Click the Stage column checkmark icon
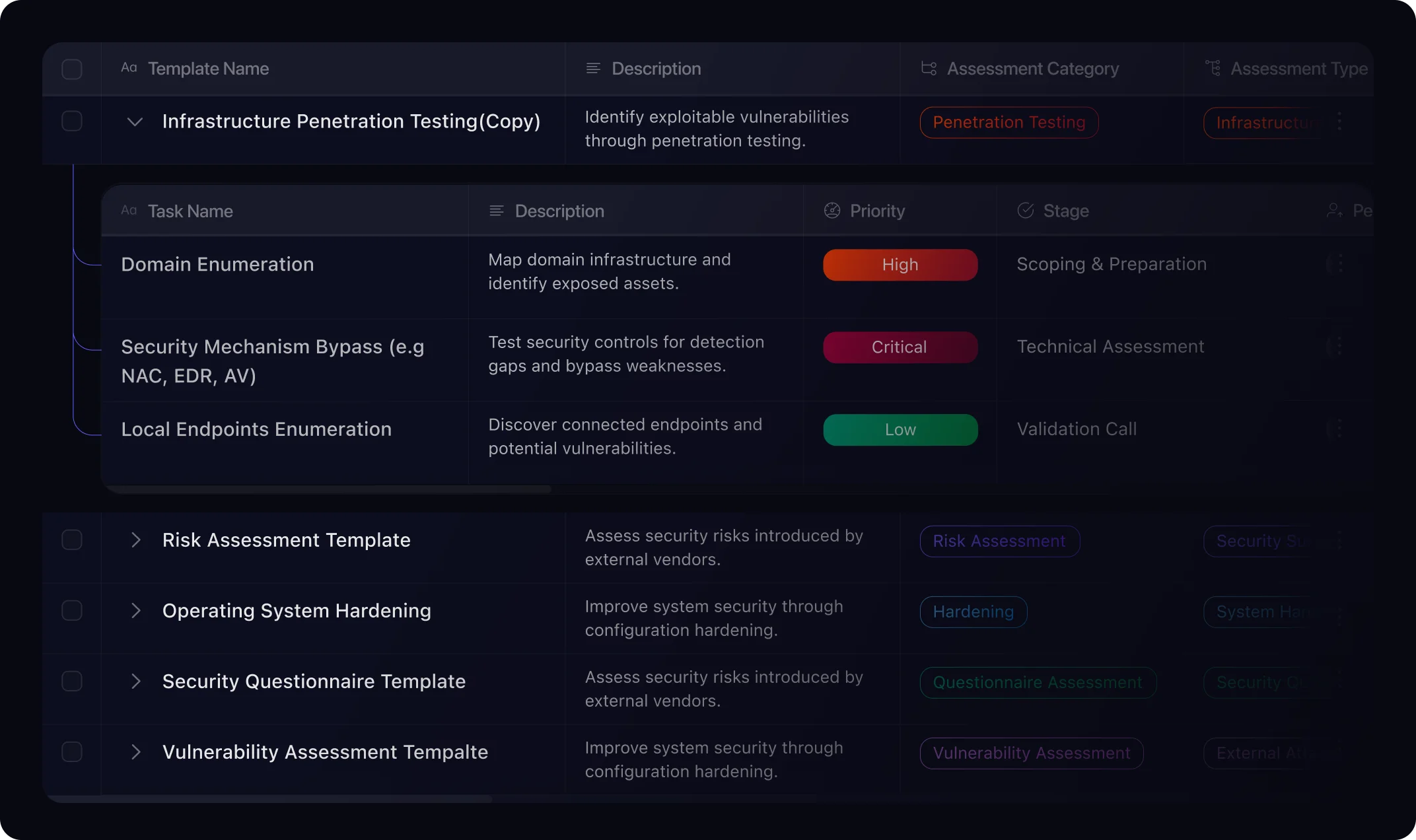1416x840 pixels. tap(1026, 211)
